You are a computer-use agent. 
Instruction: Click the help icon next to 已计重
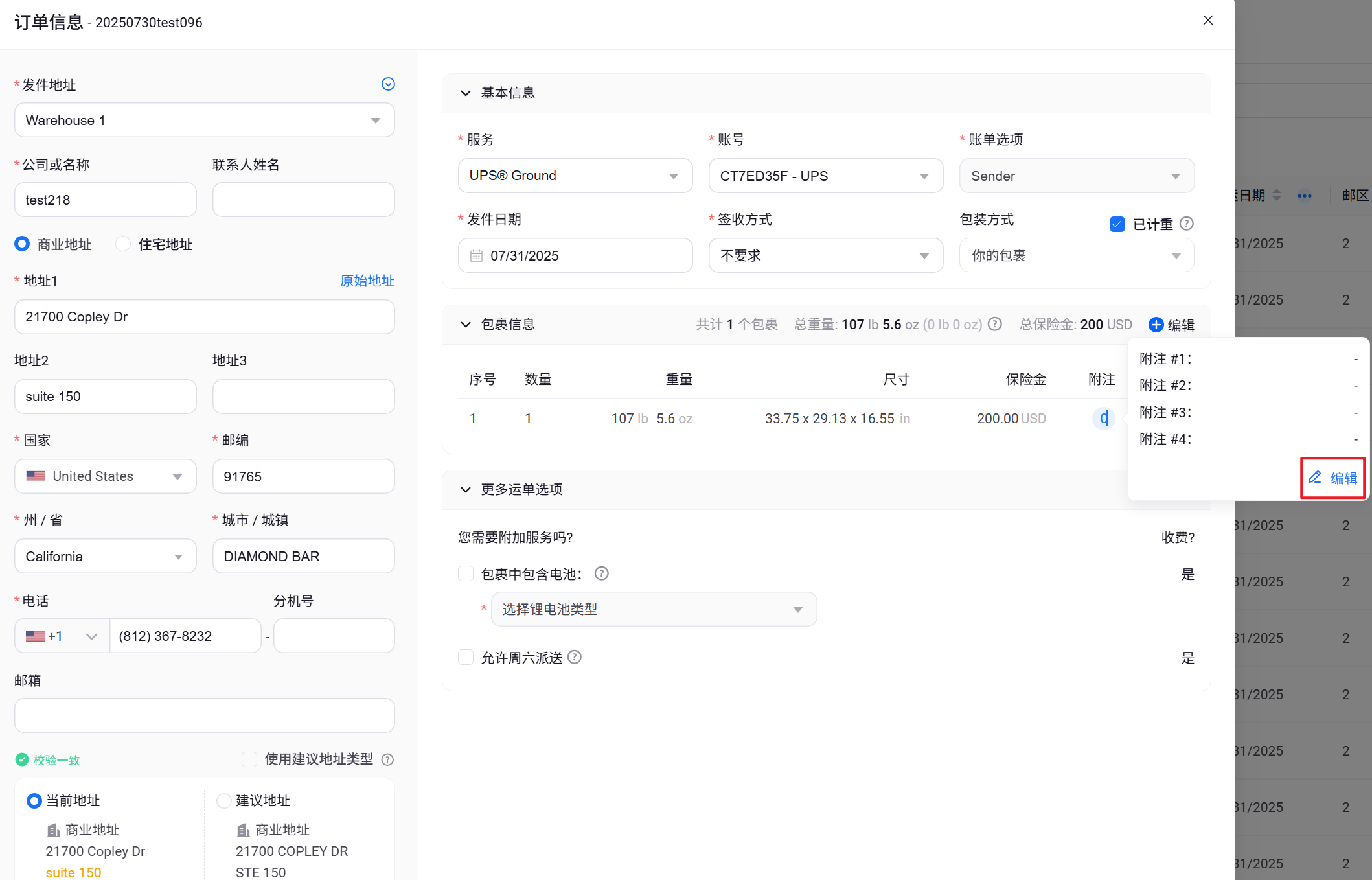1187,224
